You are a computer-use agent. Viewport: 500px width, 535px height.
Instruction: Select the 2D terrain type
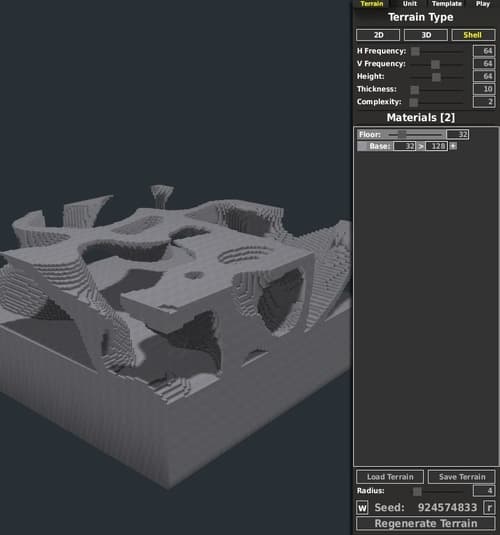coord(378,35)
